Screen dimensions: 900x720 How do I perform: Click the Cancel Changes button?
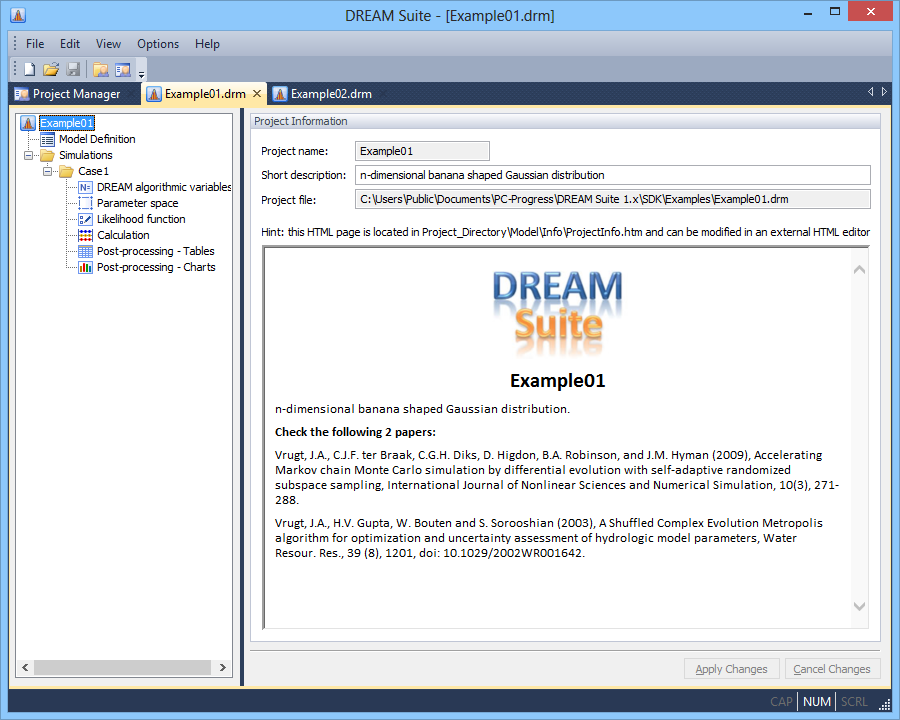pyautogui.click(x=832, y=669)
